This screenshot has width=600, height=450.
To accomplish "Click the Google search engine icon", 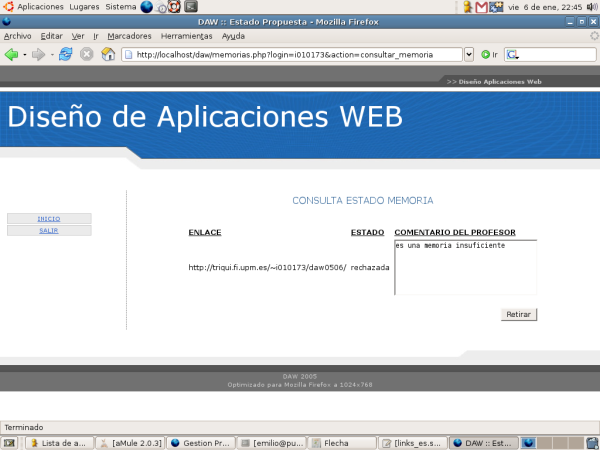I will pyautogui.click(x=513, y=54).
